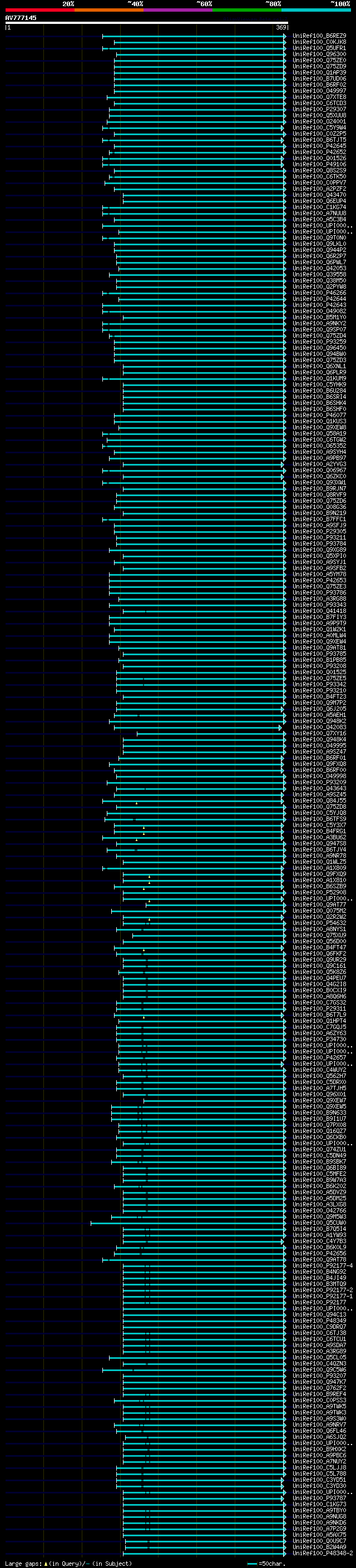
Task: Select hit label UniRef100_Q94C13
Action: pos(319,1315)
